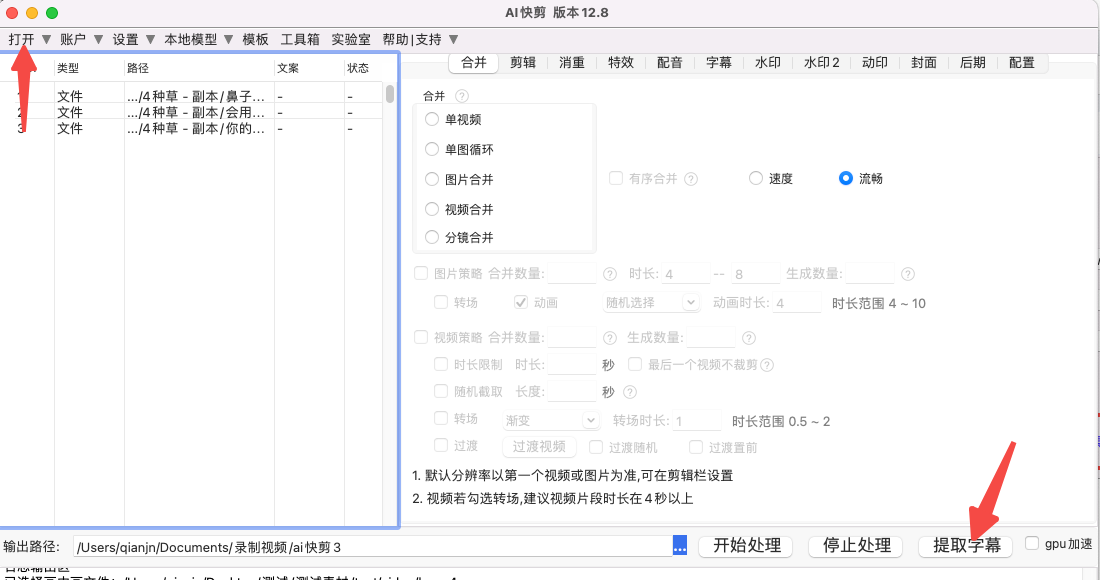1100x580 pixels.
Task: Click help icon after 图片策略 生成数量
Action: pyautogui.click(x=908, y=274)
